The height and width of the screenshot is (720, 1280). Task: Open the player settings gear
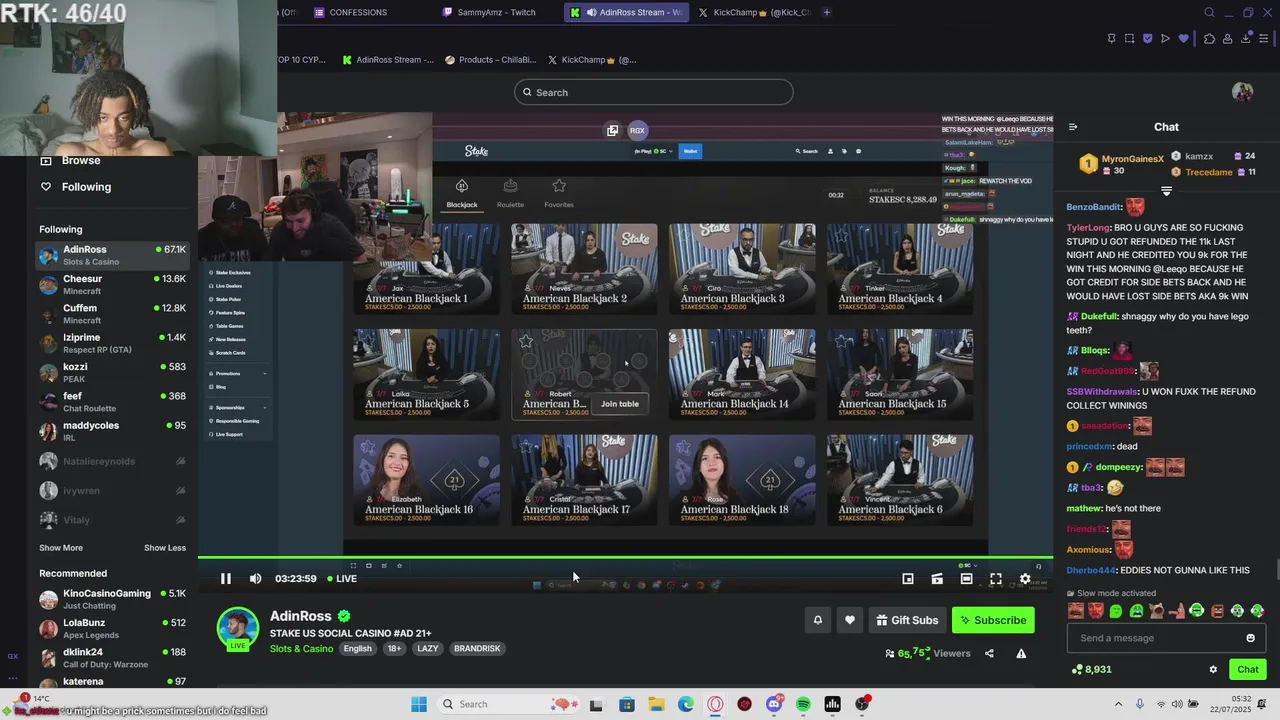click(x=1025, y=579)
